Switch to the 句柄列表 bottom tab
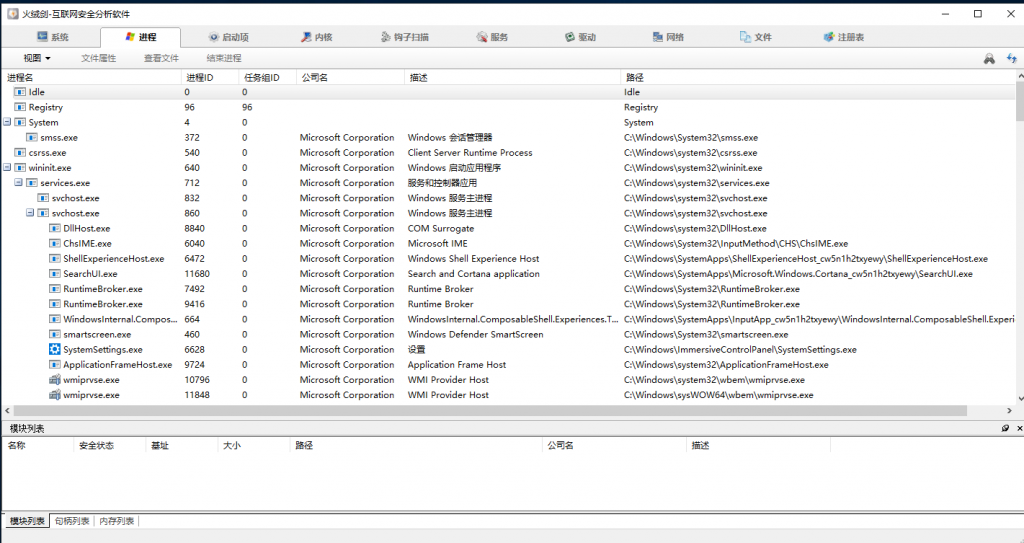Screen dimensions: 1024x543 point(72,521)
